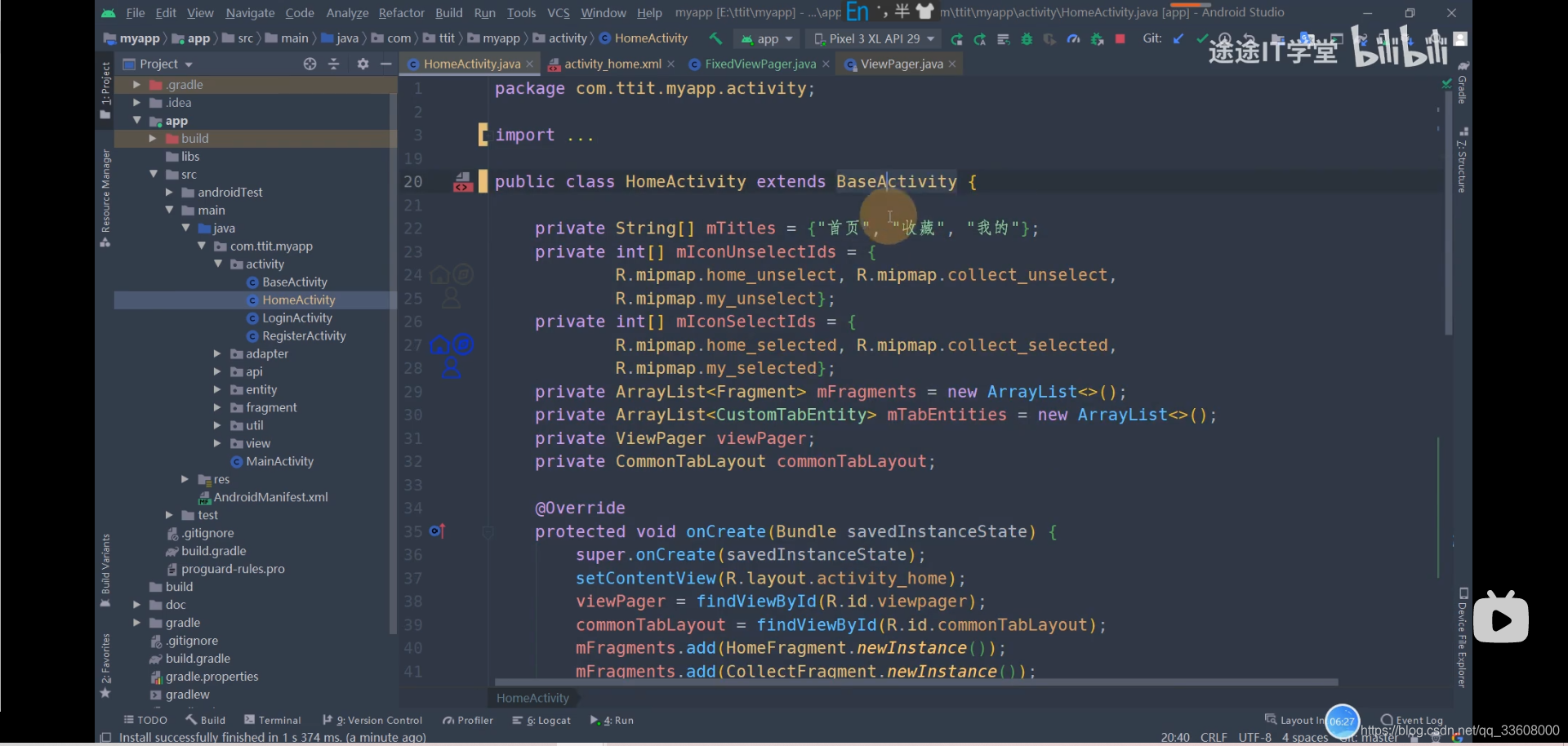Click home_selected mipmap gutter preview icon on line 27
Screen dimensions: 1568x746
click(x=439, y=345)
